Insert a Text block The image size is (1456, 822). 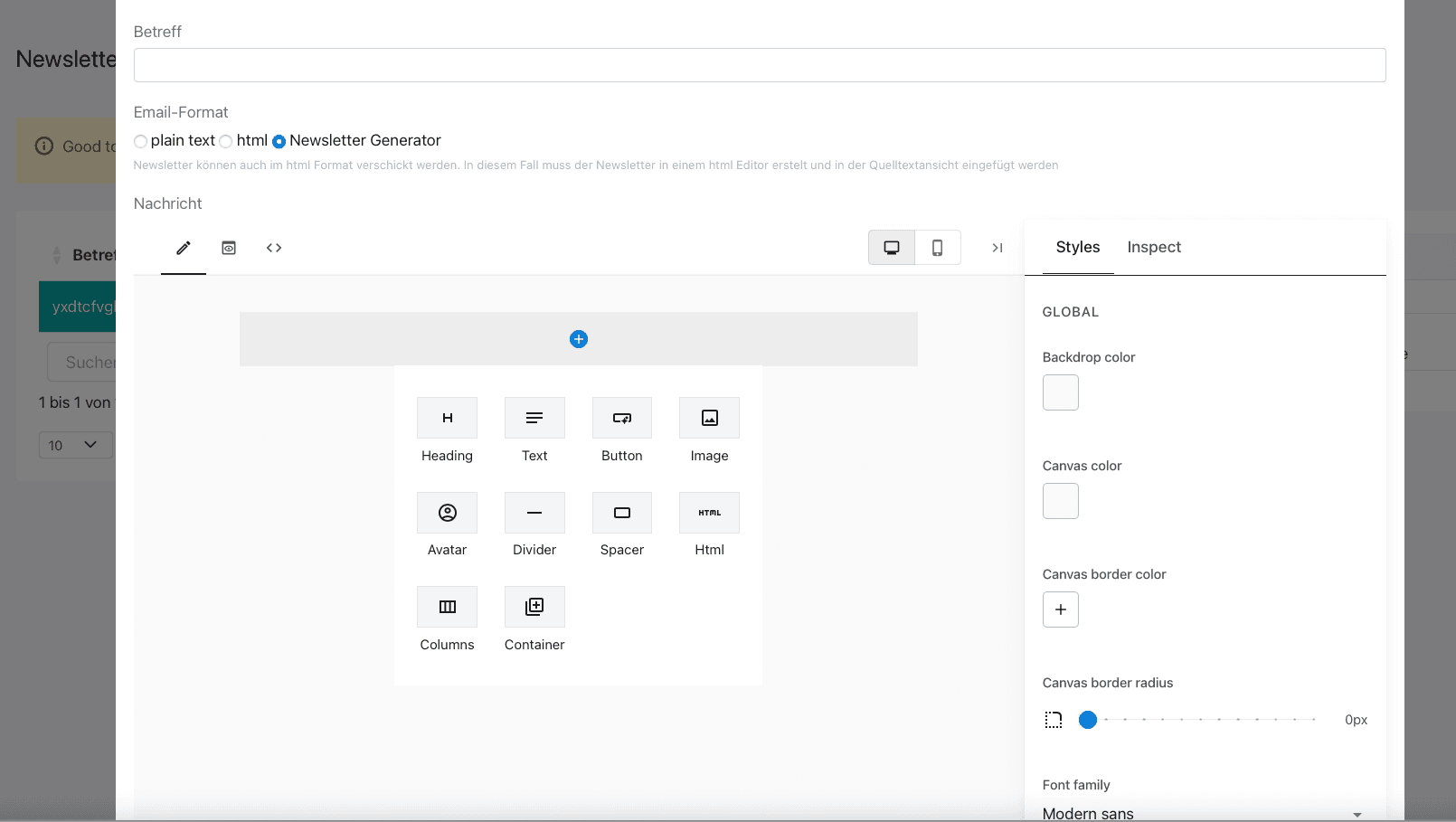coord(534,418)
